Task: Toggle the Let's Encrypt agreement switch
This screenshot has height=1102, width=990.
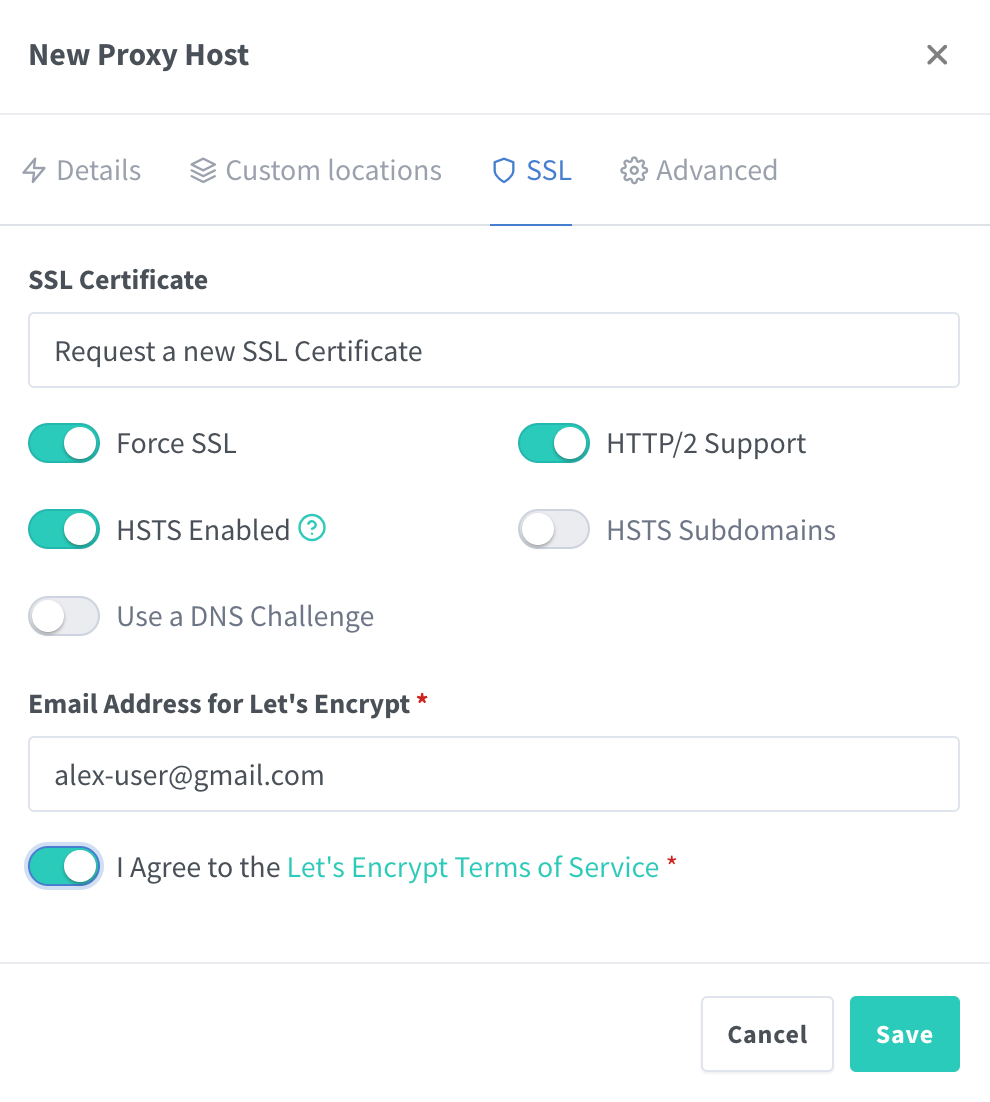Action: 64,867
